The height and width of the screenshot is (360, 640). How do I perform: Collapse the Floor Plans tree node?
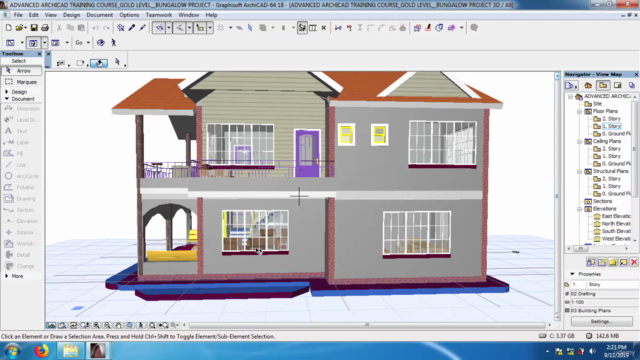580,111
